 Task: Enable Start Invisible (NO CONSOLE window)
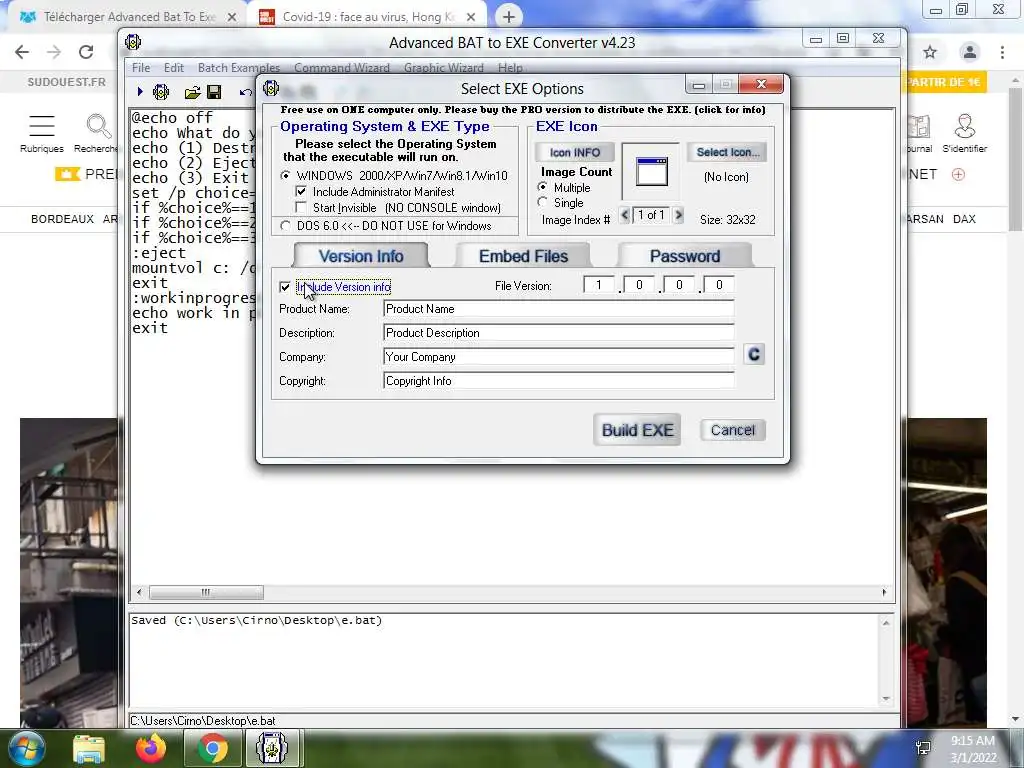301,207
